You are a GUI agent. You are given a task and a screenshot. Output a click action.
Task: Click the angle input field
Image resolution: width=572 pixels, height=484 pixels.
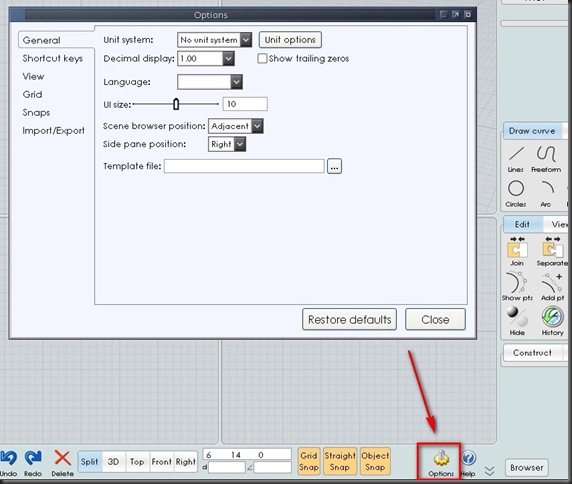(273, 467)
